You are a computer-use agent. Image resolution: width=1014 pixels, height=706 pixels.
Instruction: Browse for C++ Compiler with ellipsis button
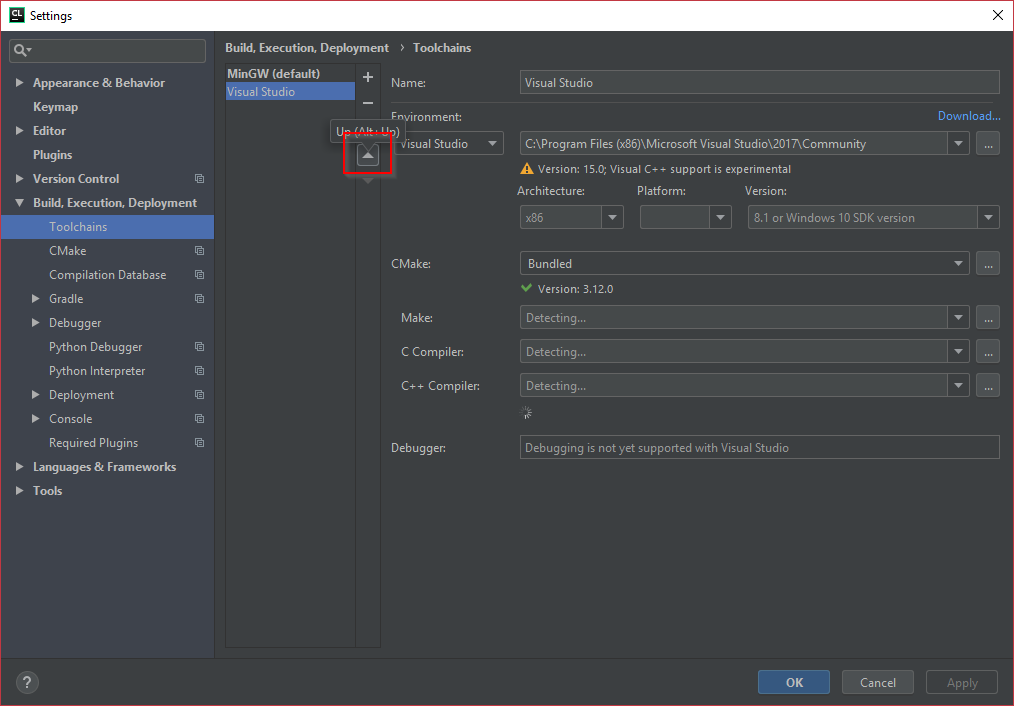(987, 385)
